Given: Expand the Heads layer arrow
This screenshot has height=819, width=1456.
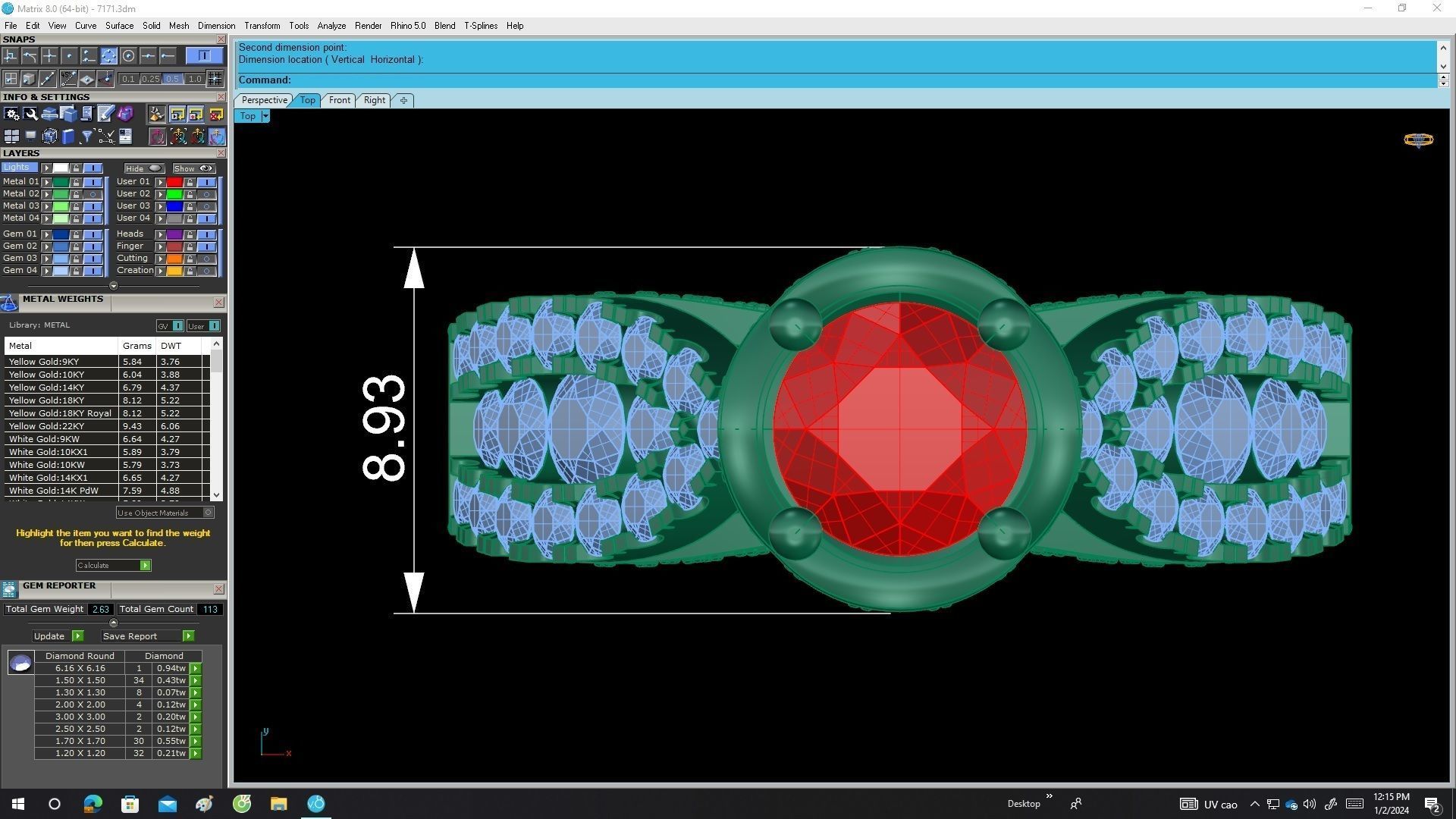Looking at the screenshot, I should [160, 234].
